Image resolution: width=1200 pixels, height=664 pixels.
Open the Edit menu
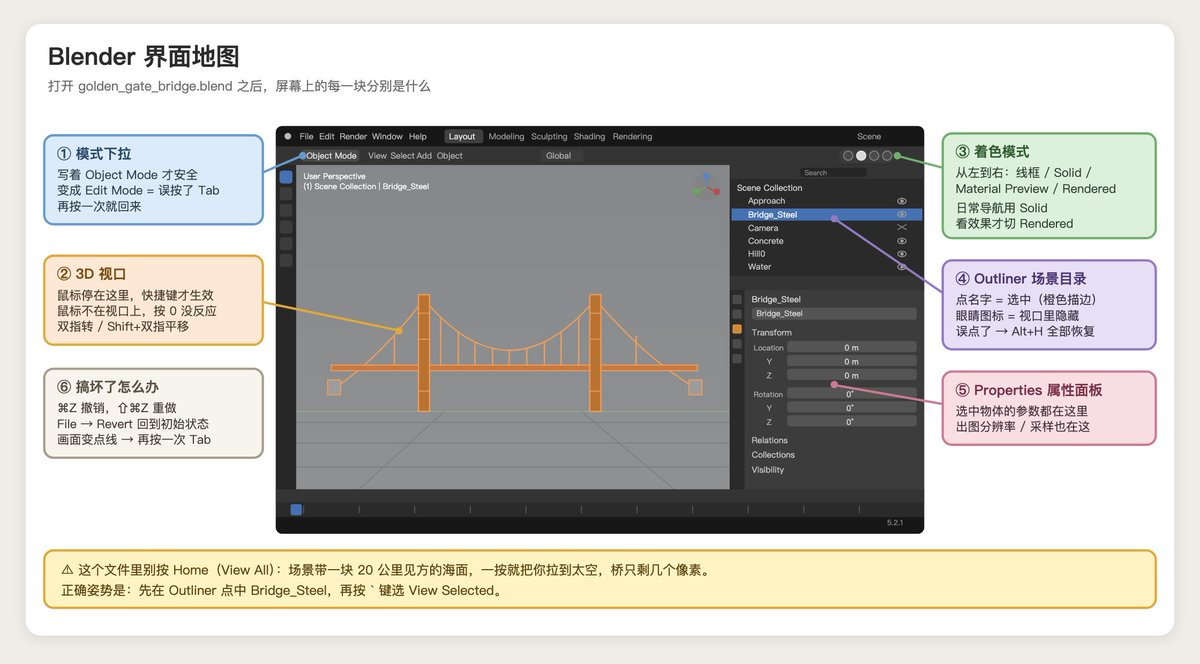(327, 137)
